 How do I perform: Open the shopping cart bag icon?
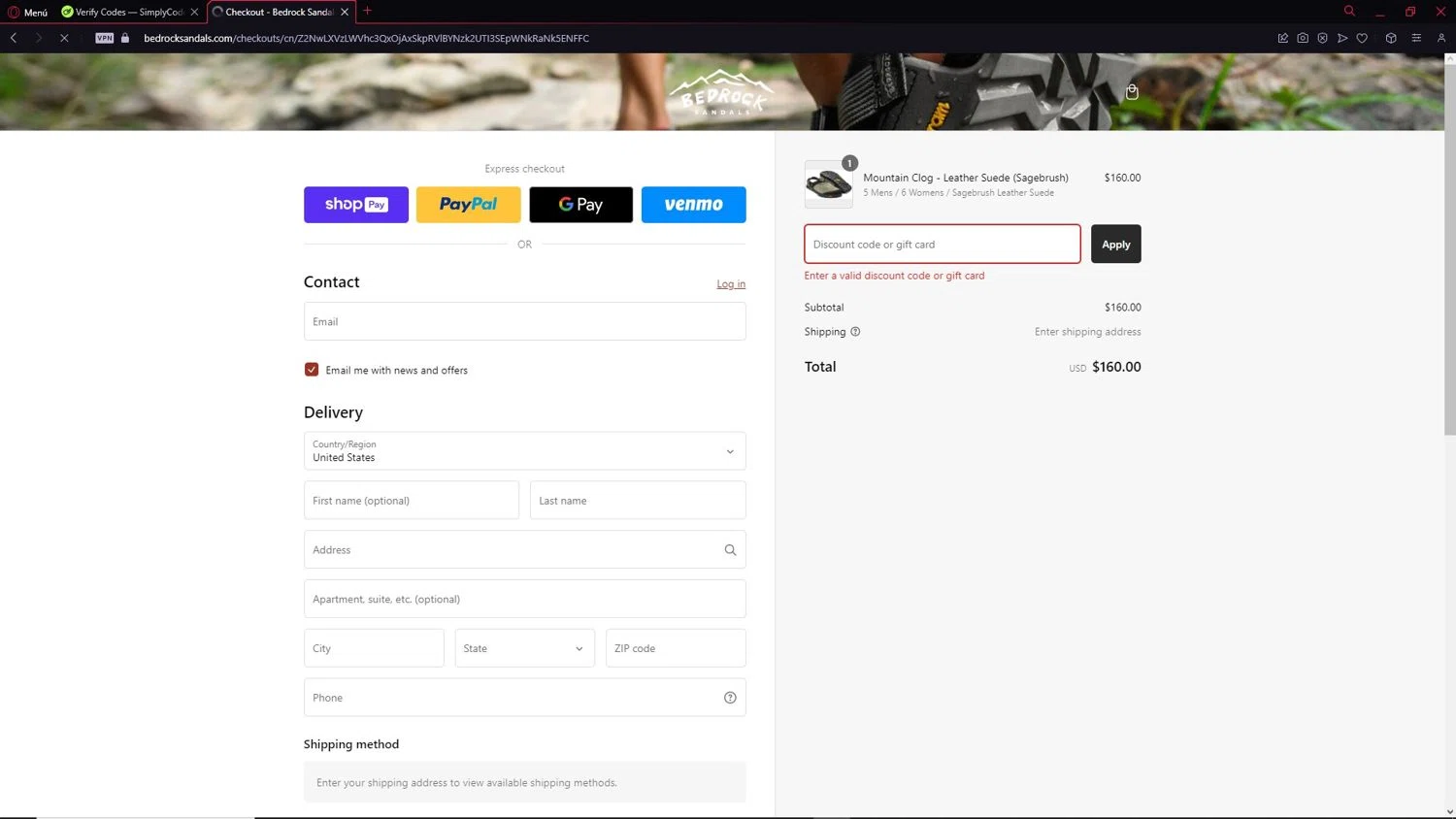point(1132,92)
